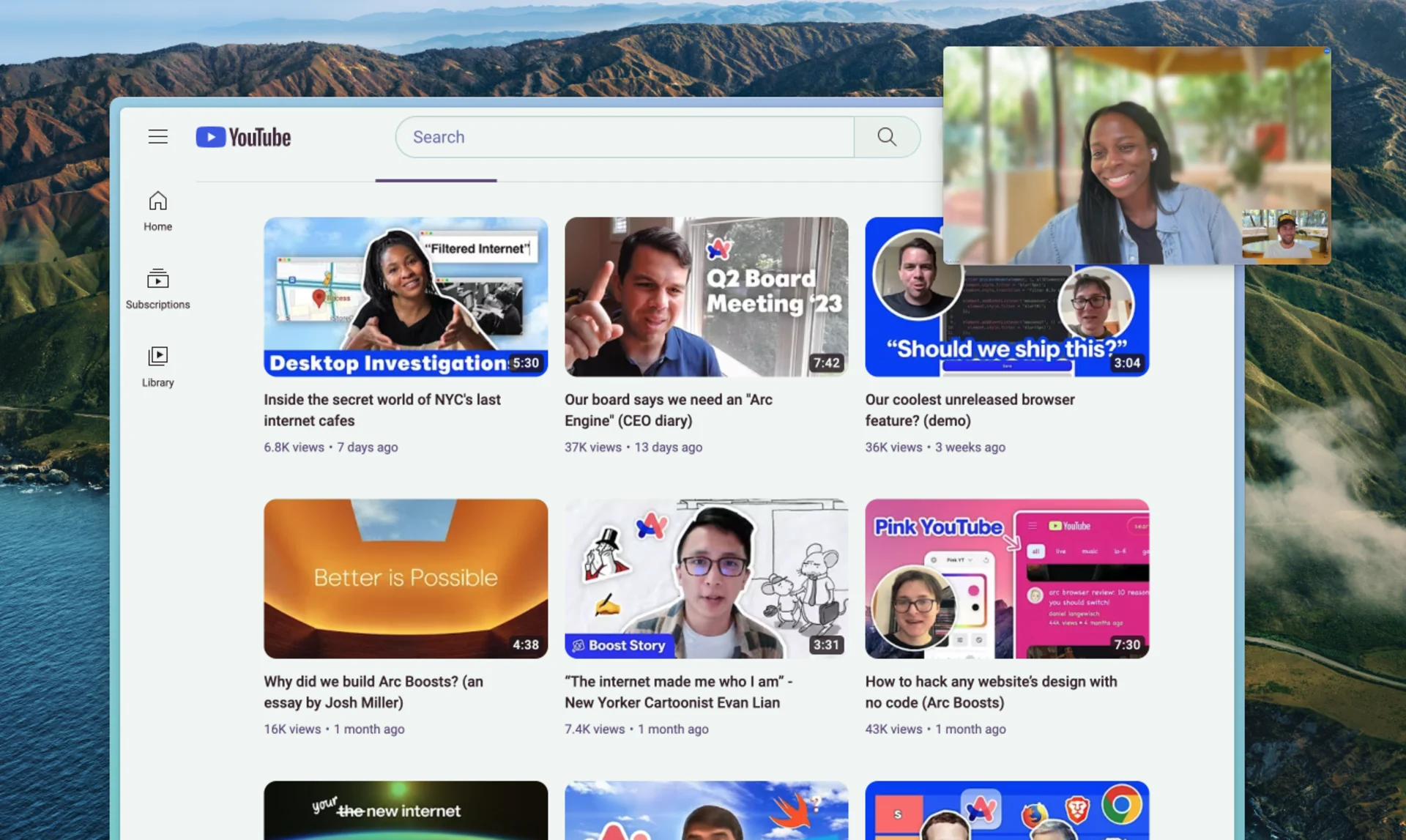Click the Pink YouTube hack thumbnail
Viewport: 1406px width, 840px height.
tap(1006, 578)
